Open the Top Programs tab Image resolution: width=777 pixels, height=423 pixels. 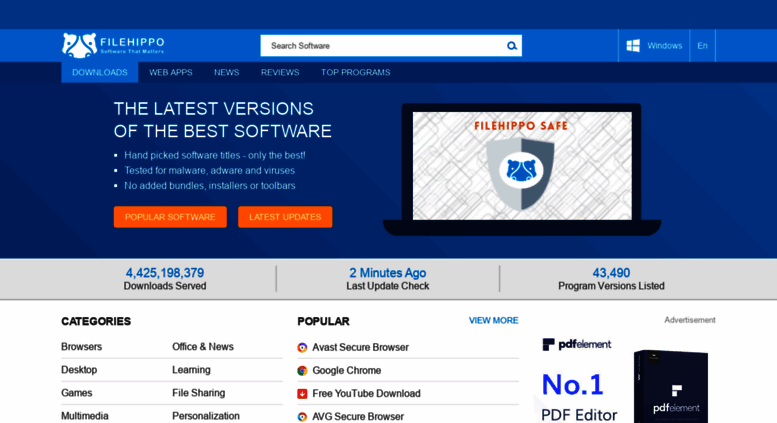[355, 72]
